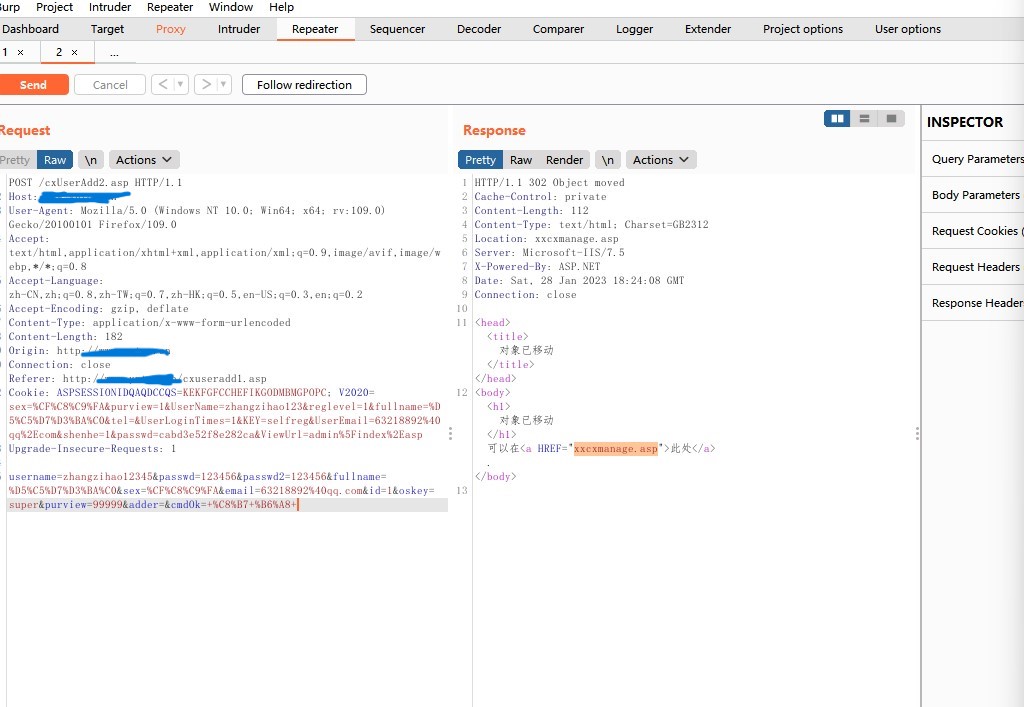Select combined single-panel layout icon

[x=891, y=118]
